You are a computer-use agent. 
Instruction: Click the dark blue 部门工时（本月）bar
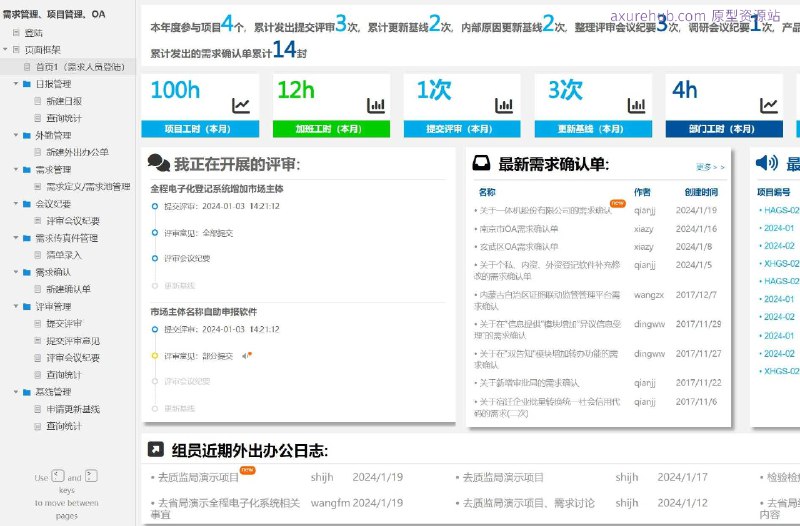click(724, 129)
